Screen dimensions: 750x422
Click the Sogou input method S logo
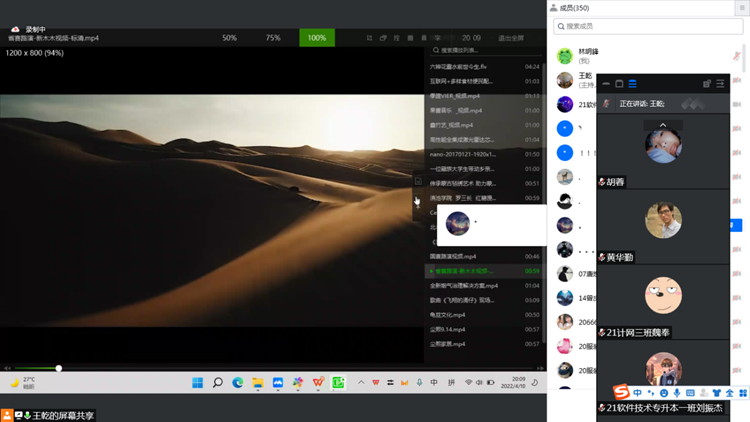pyautogui.click(x=621, y=392)
